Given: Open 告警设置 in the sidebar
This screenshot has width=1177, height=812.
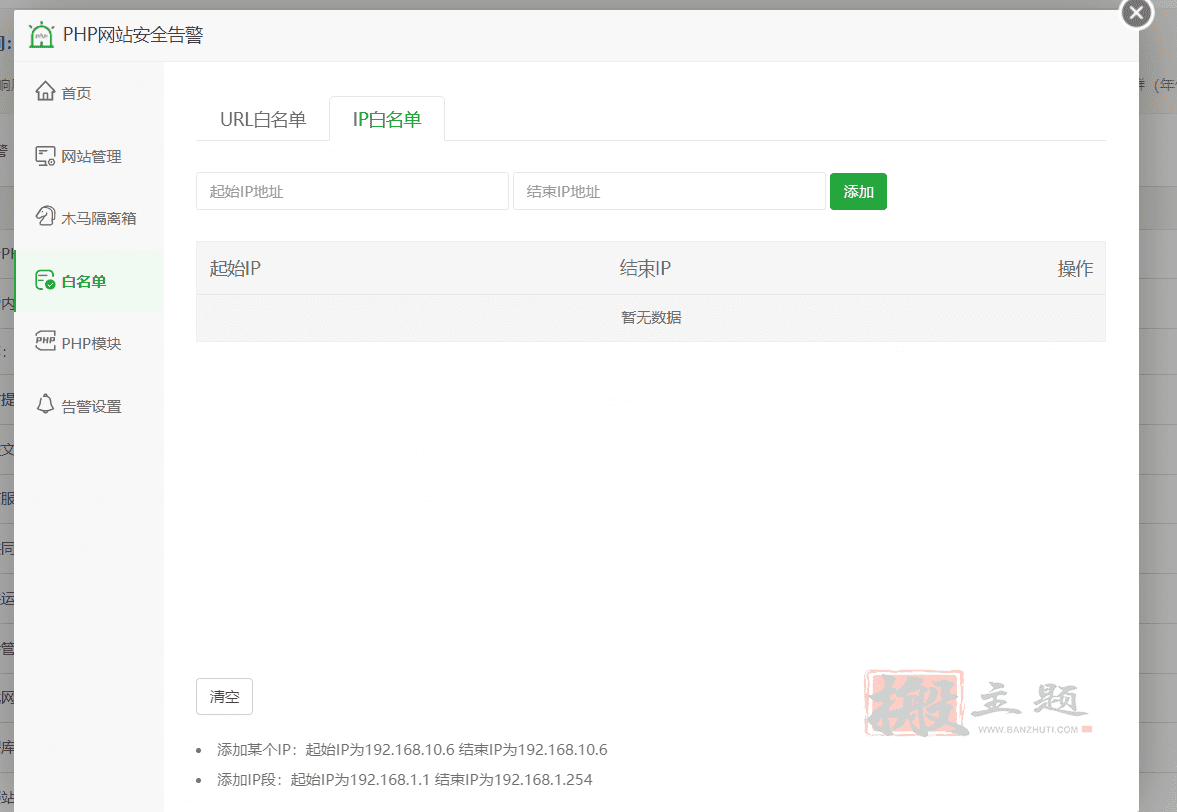Looking at the screenshot, I should pyautogui.click(x=89, y=406).
